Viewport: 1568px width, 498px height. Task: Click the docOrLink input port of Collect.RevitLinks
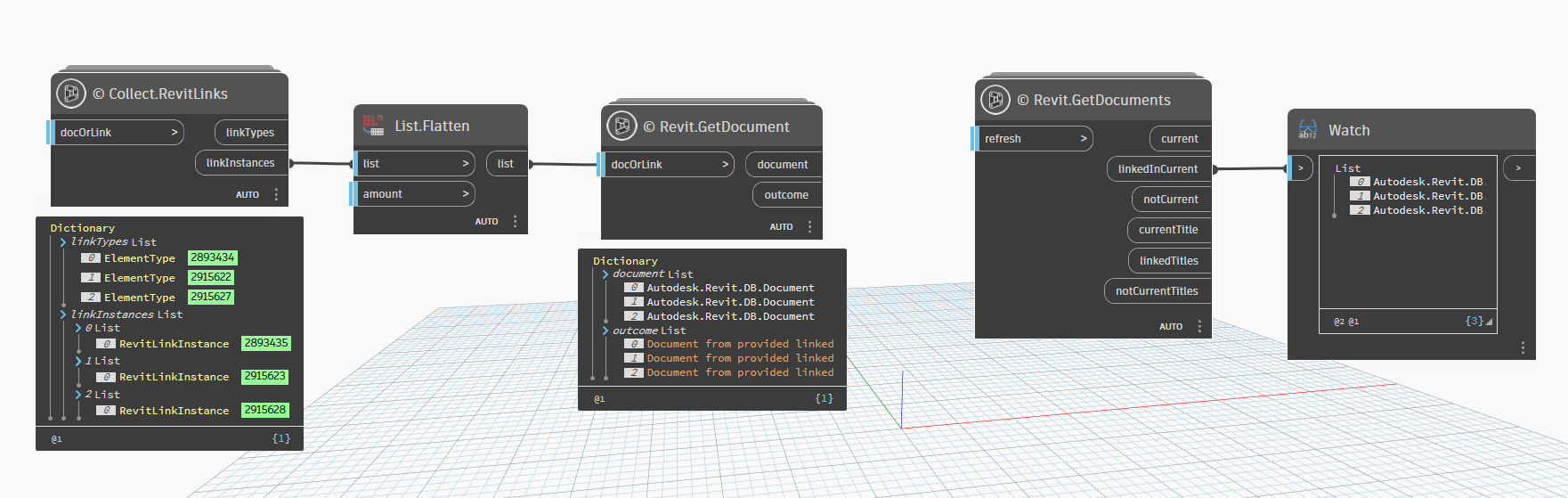pyautogui.click(x=116, y=132)
